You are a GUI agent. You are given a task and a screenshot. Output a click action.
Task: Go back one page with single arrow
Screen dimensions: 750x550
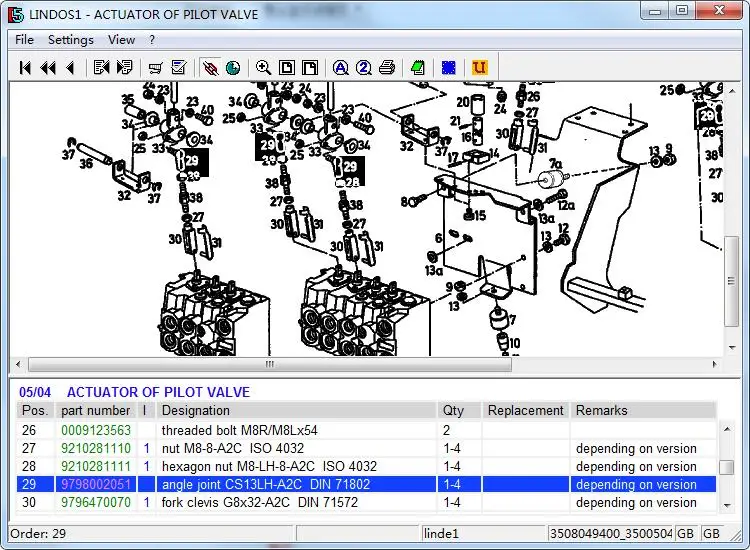(x=71, y=68)
